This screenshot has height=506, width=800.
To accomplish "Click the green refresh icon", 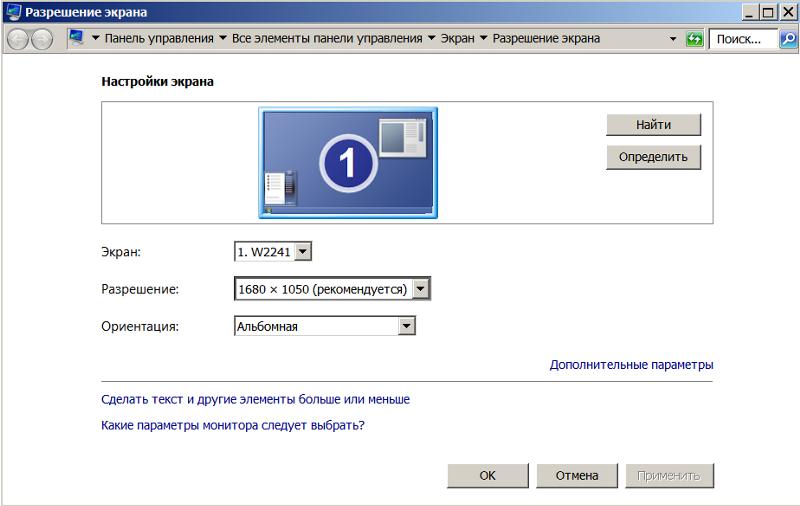I will tap(694, 39).
